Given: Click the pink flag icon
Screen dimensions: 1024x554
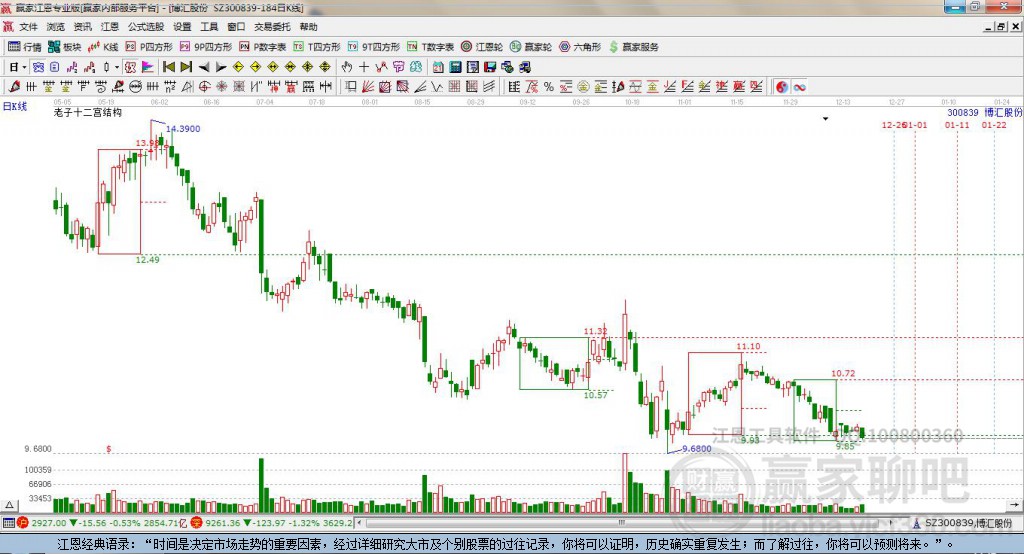Looking at the screenshot, I should click(x=148, y=67).
